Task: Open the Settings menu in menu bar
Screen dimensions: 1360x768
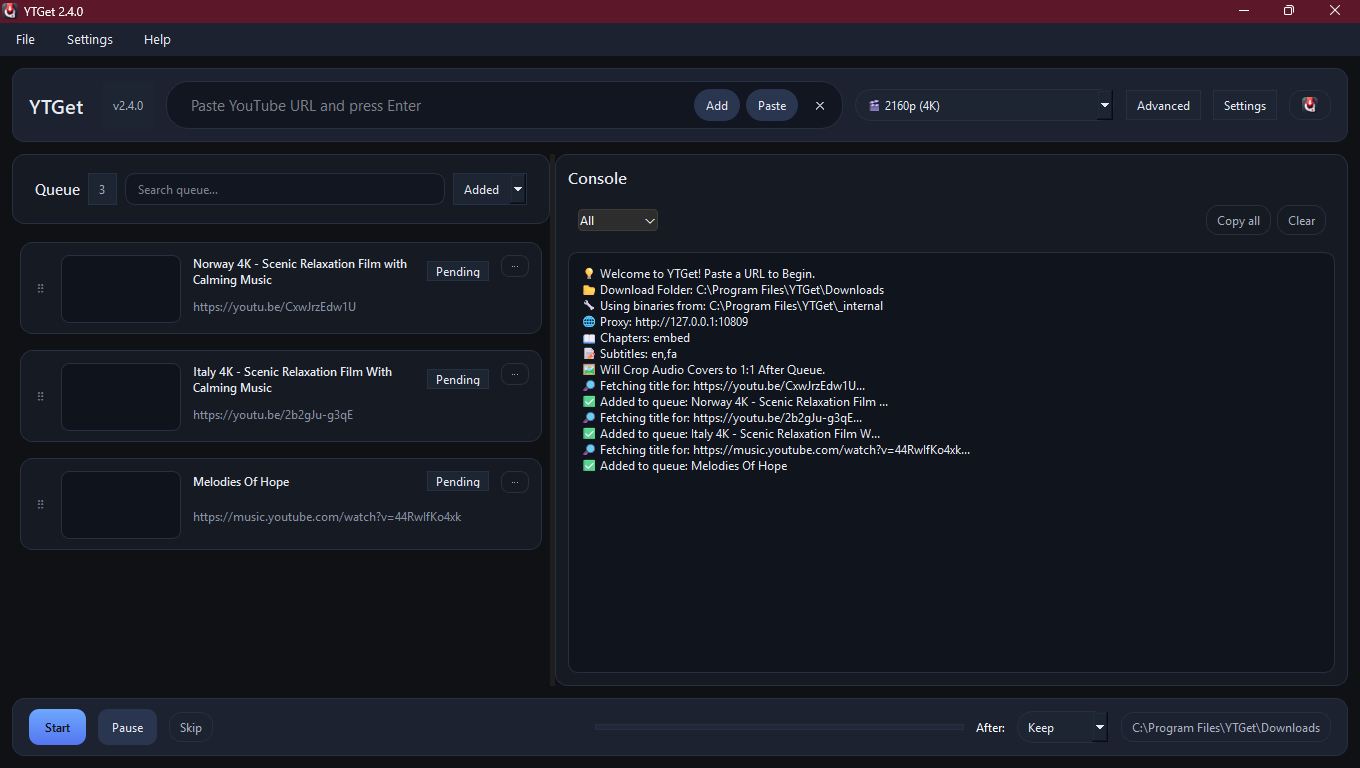Action: point(90,39)
